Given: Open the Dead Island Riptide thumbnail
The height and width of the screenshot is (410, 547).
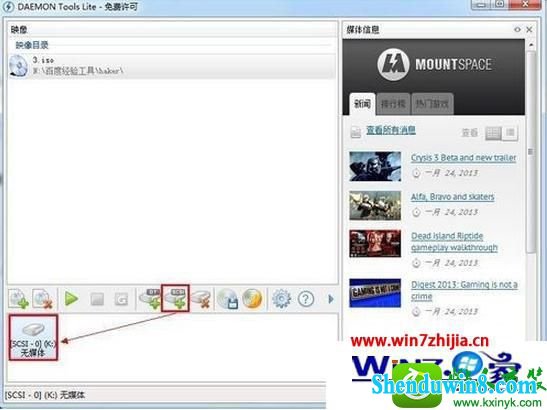Looking at the screenshot, I should tap(375, 243).
